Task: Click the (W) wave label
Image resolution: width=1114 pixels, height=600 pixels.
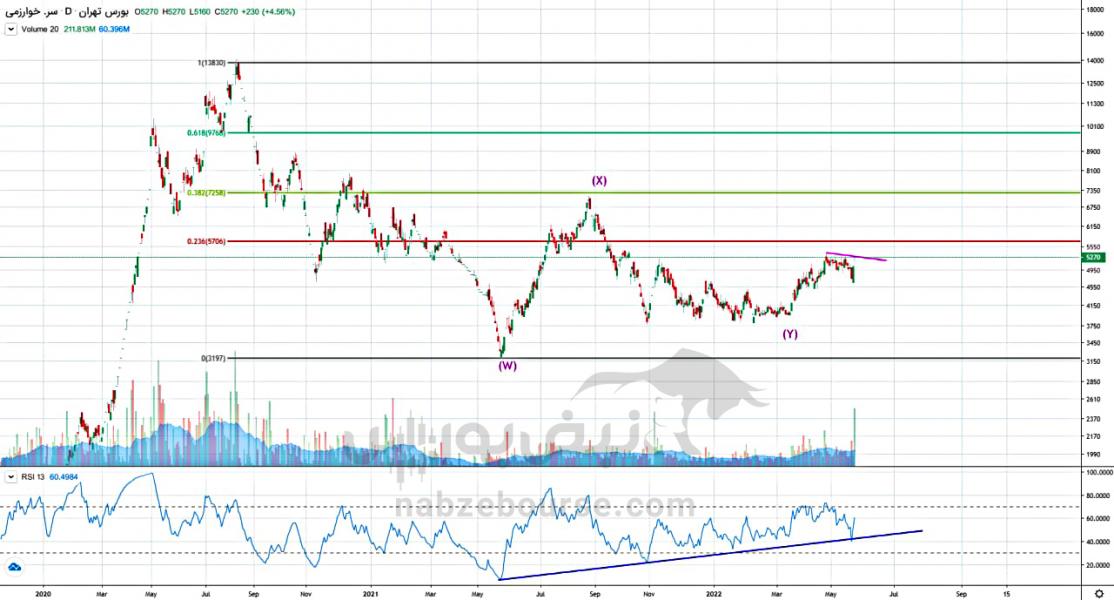Action: coord(508,366)
